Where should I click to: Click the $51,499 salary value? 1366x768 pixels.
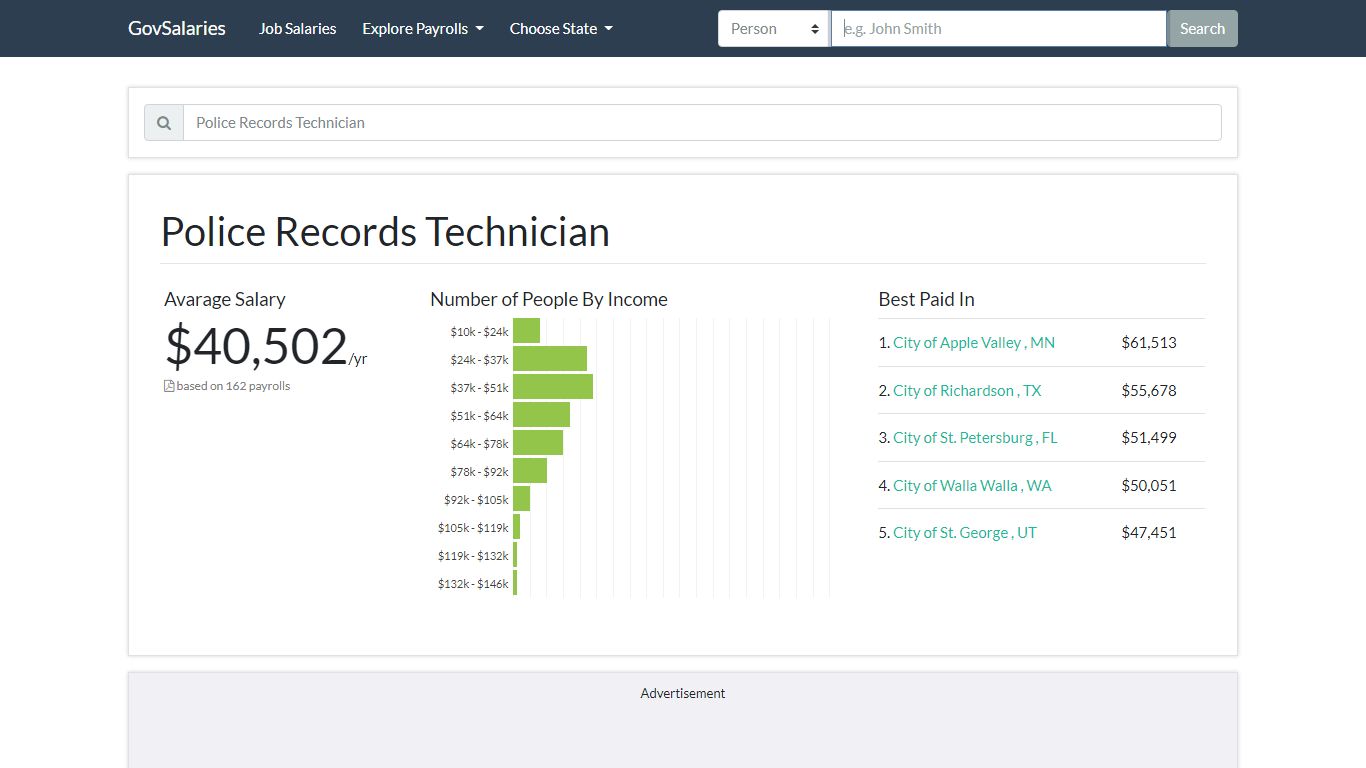(x=1149, y=437)
